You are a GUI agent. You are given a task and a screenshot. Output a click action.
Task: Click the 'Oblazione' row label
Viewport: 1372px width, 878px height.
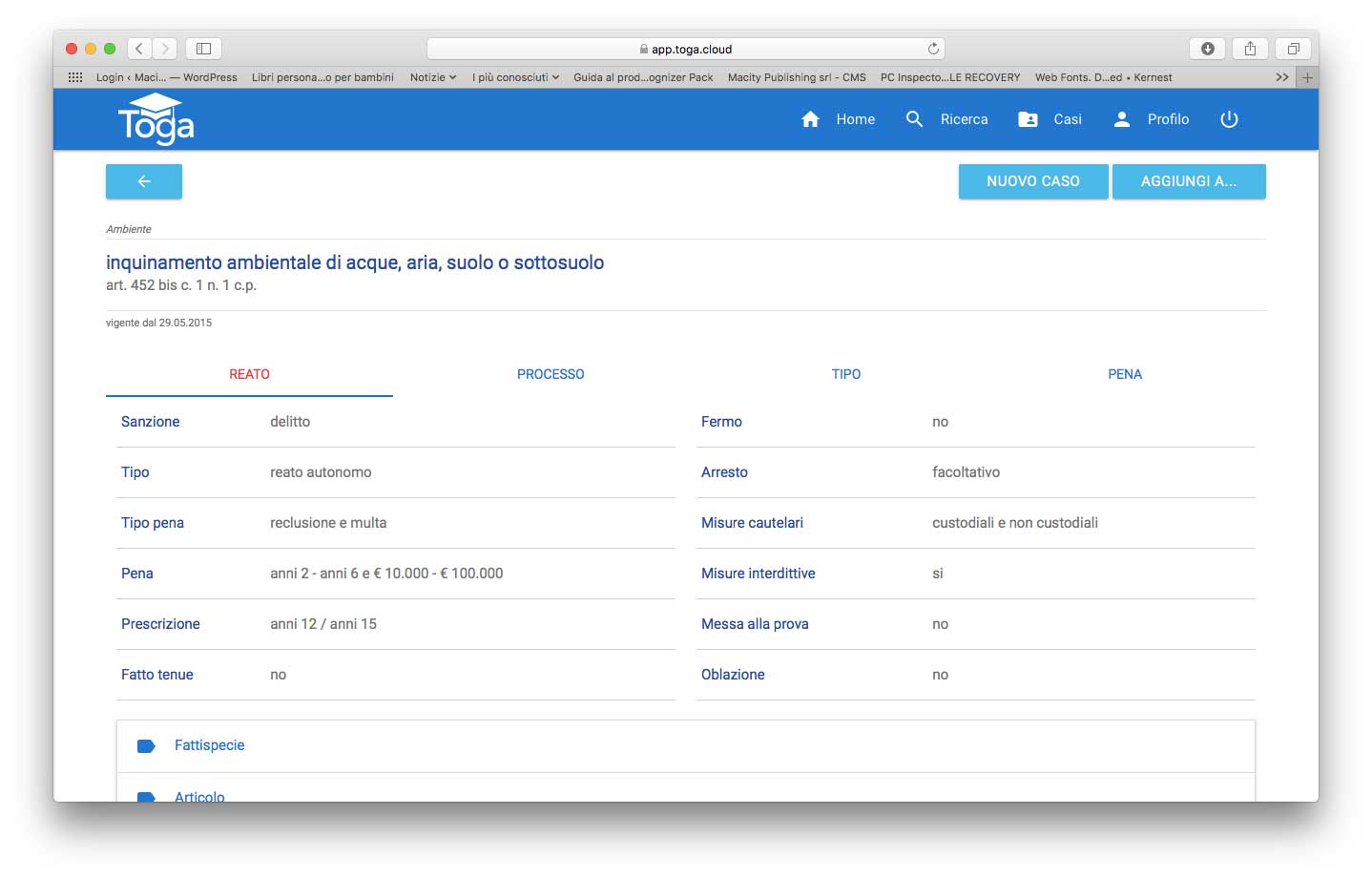(x=733, y=675)
